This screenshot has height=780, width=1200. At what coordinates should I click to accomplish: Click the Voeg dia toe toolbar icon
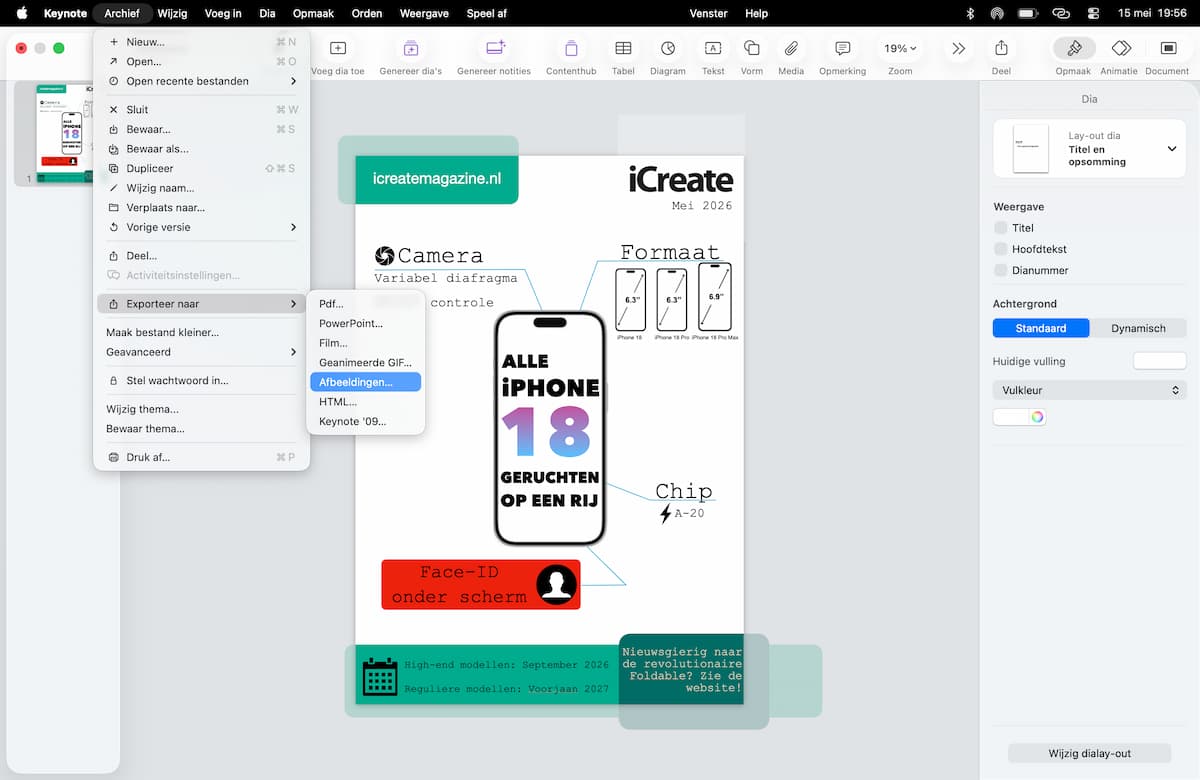click(x=338, y=48)
